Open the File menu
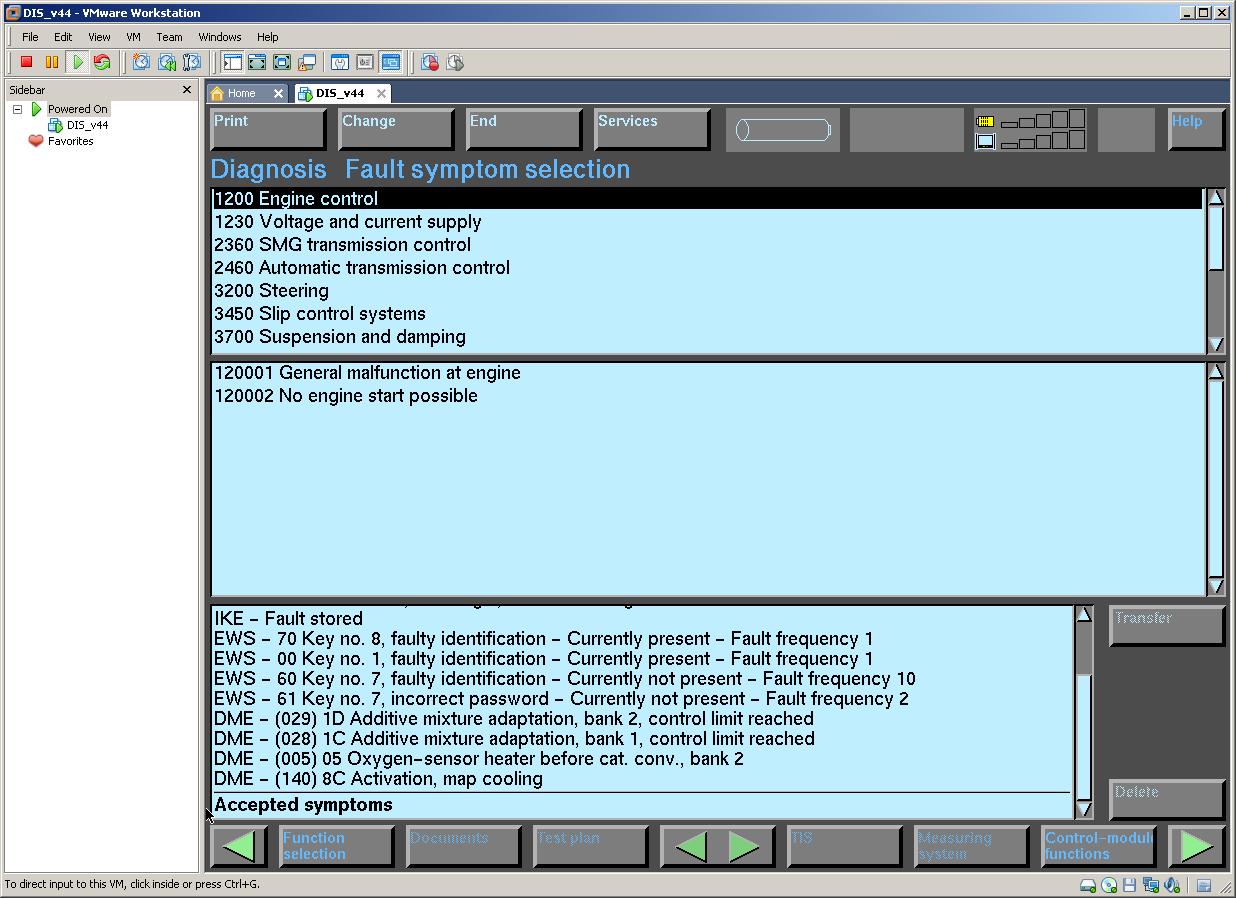The height and width of the screenshot is (898, 1236). pos(30,37)
